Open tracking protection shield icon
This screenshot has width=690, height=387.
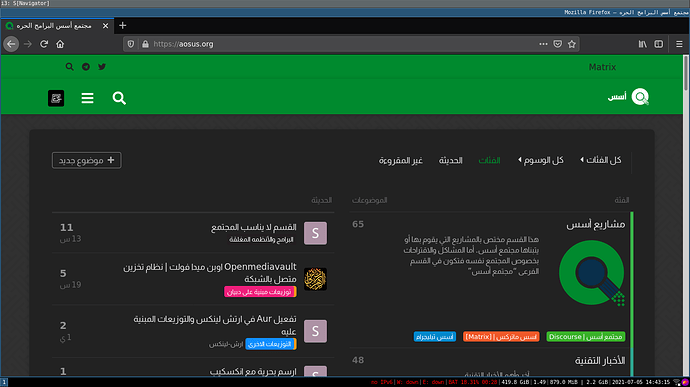click(x=131, y=44)
